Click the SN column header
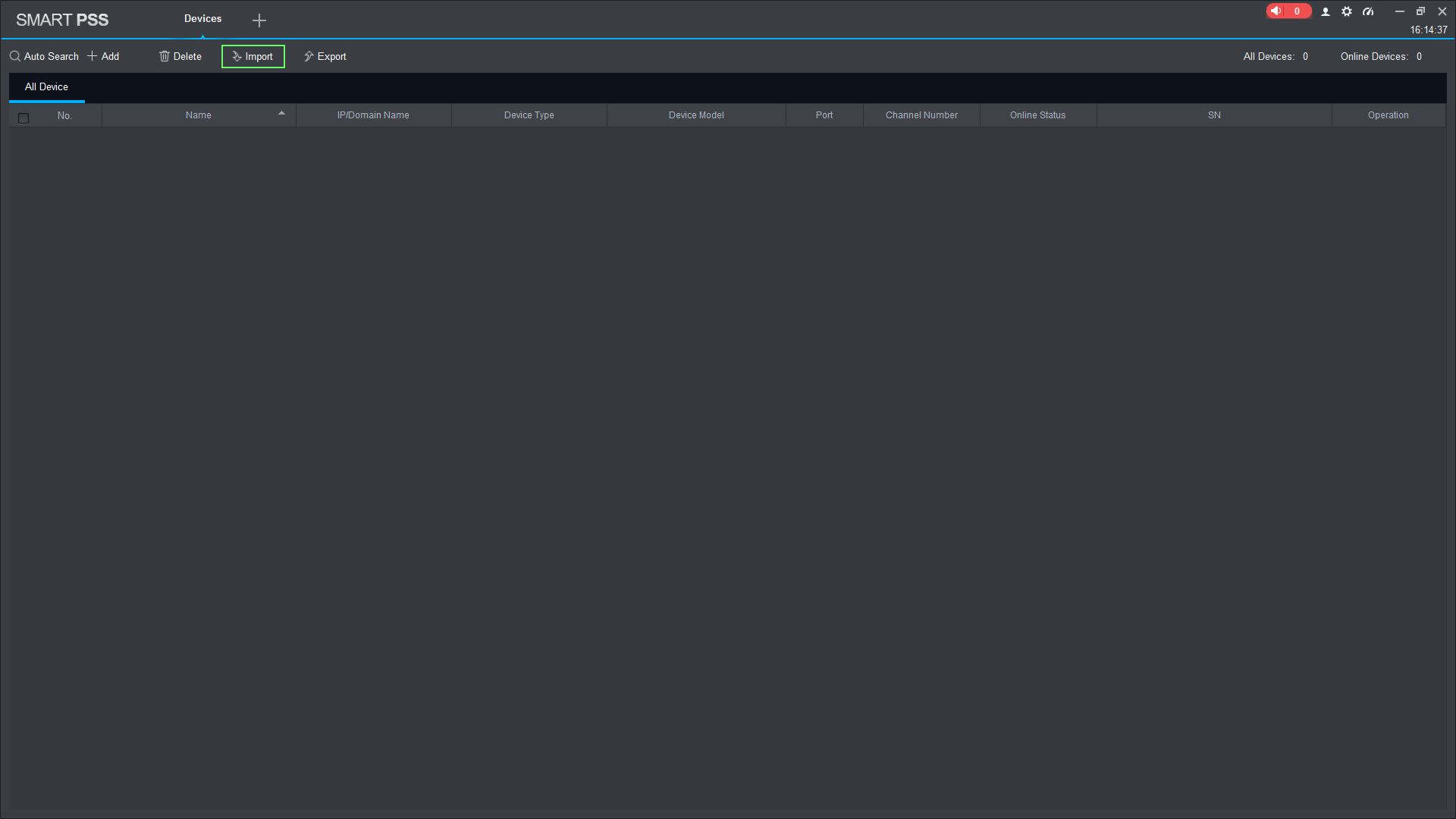This screenshot has height=819, width=1456. 1214,115
